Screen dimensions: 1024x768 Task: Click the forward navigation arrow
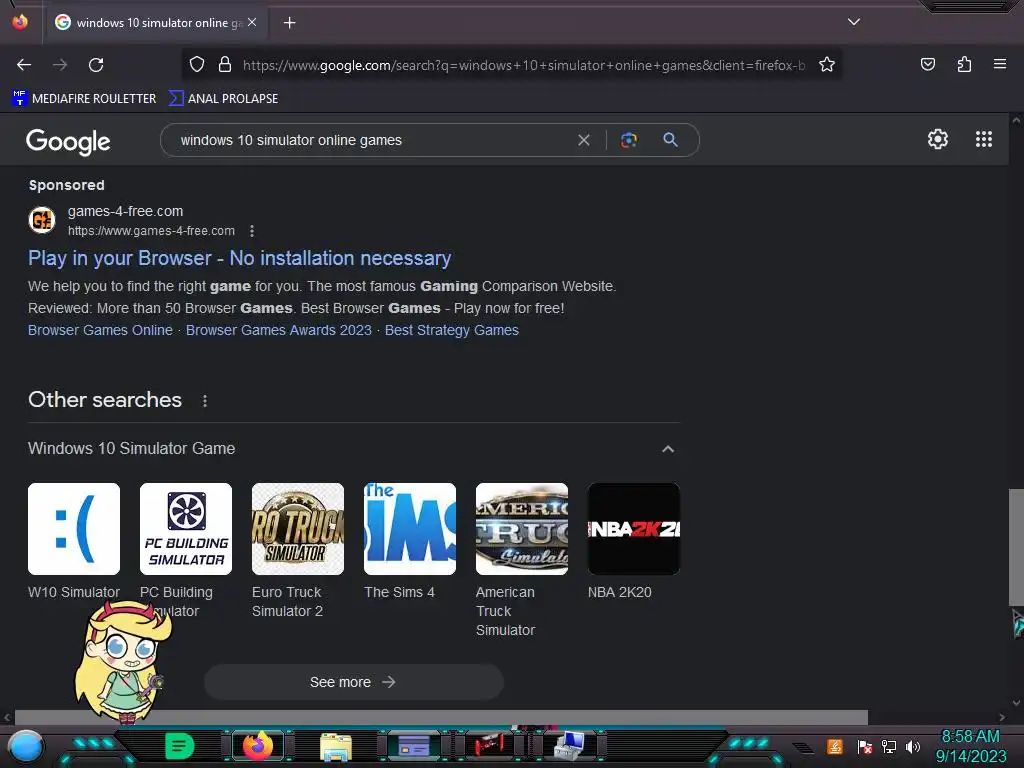pyautogui.click(x=60, y=65)
